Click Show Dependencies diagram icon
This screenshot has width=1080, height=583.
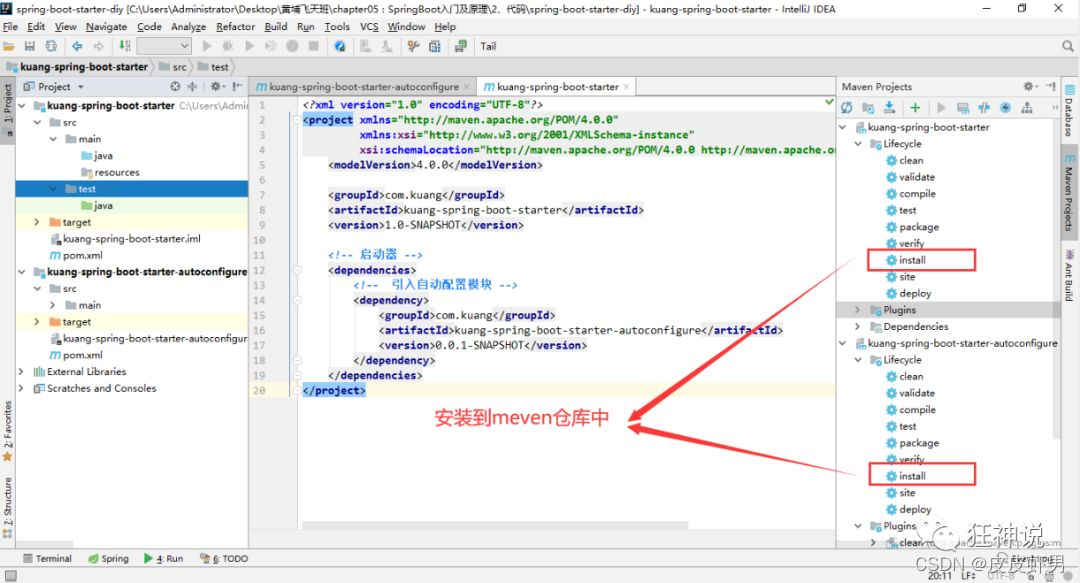click(x=1027, y=108)
